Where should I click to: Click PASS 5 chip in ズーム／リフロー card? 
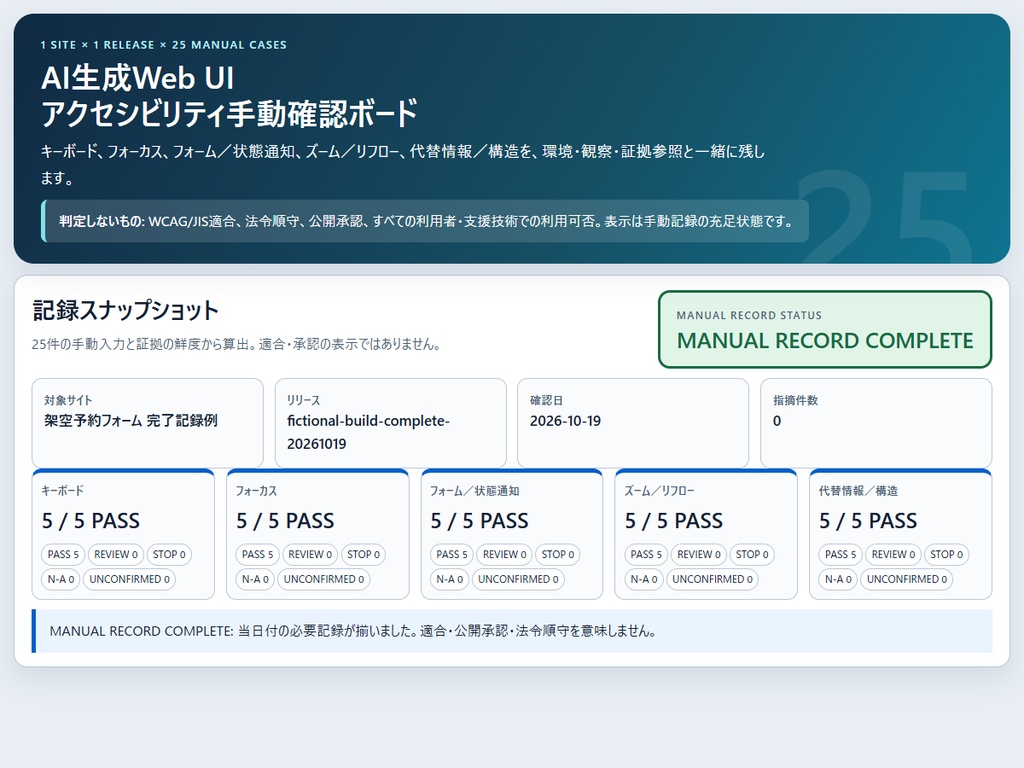(x=646, y=554)
